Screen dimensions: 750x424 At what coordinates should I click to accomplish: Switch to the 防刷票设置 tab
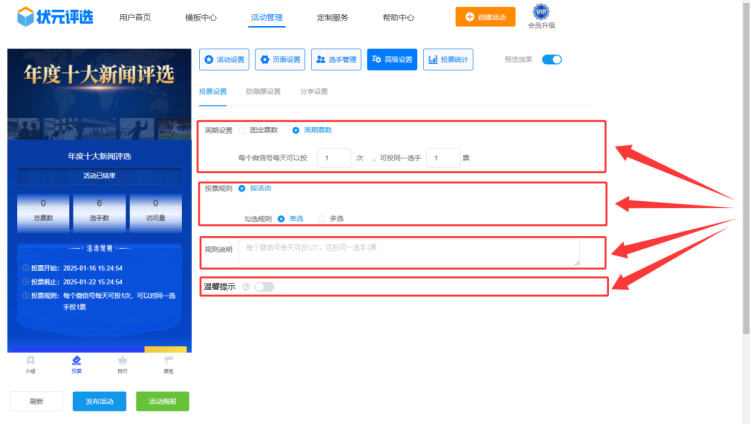(x=263, y=92)
